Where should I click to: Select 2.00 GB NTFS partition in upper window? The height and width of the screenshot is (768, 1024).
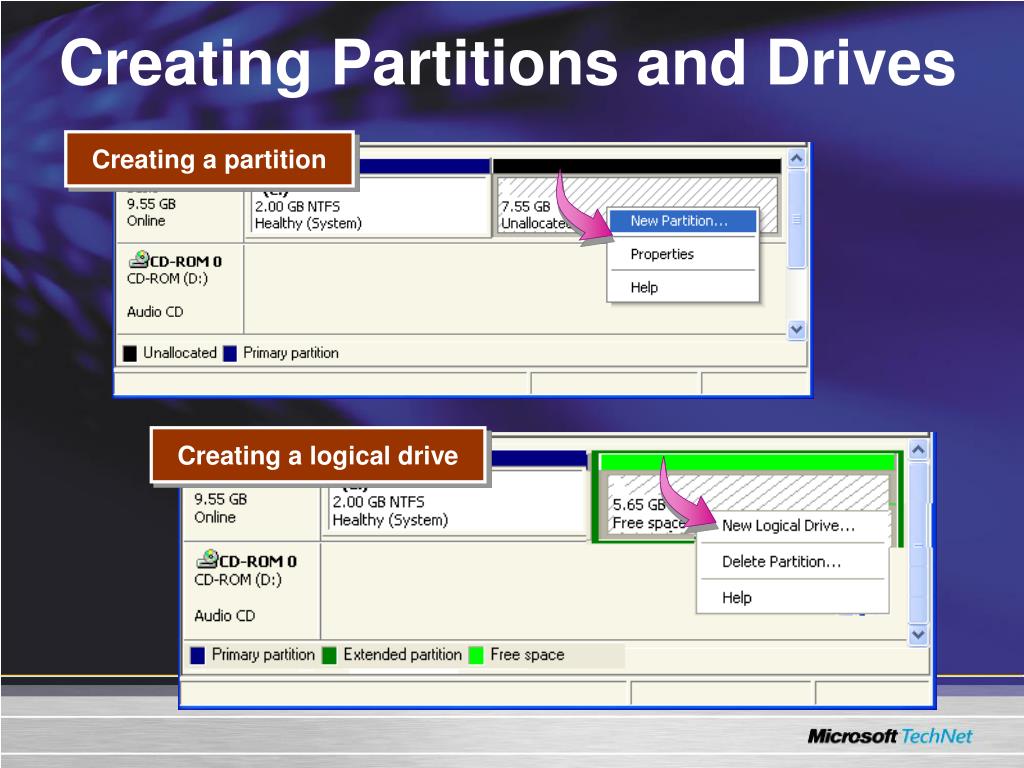click(370, 206)
